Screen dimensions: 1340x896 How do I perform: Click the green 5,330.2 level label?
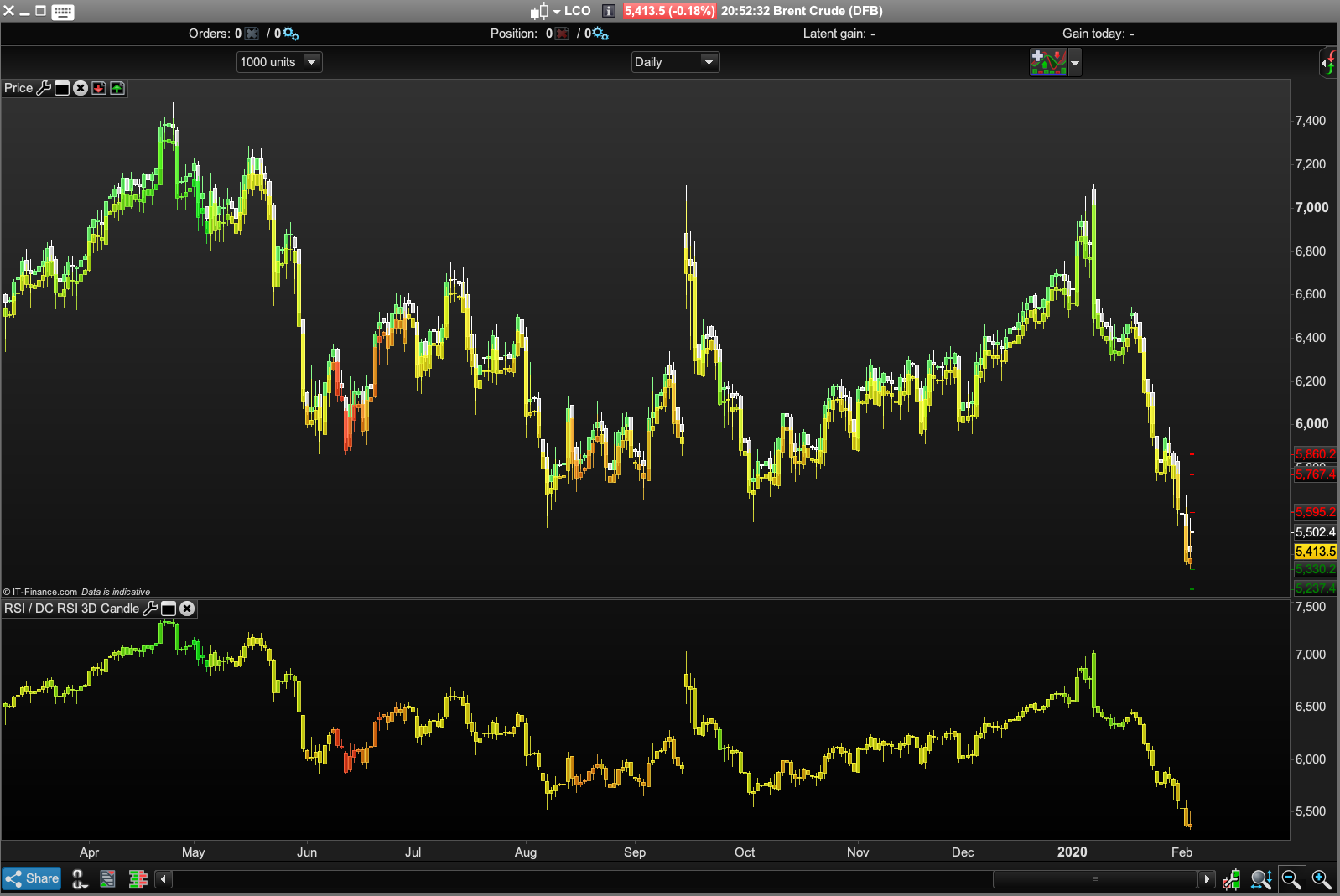[1316, 569]
